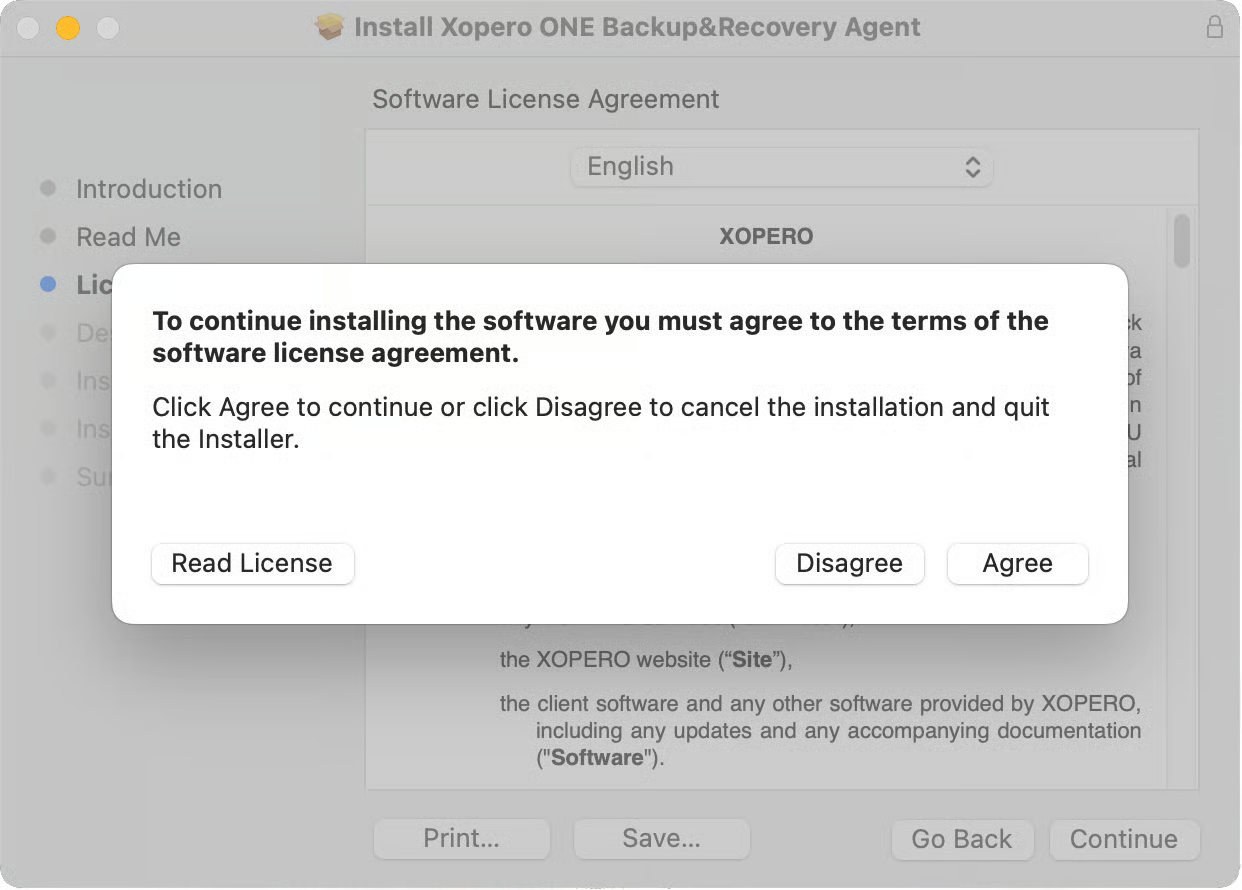Click the license text scrollbar thumb
This screenshot has height=890, width=1242.
coord(1182,240)
